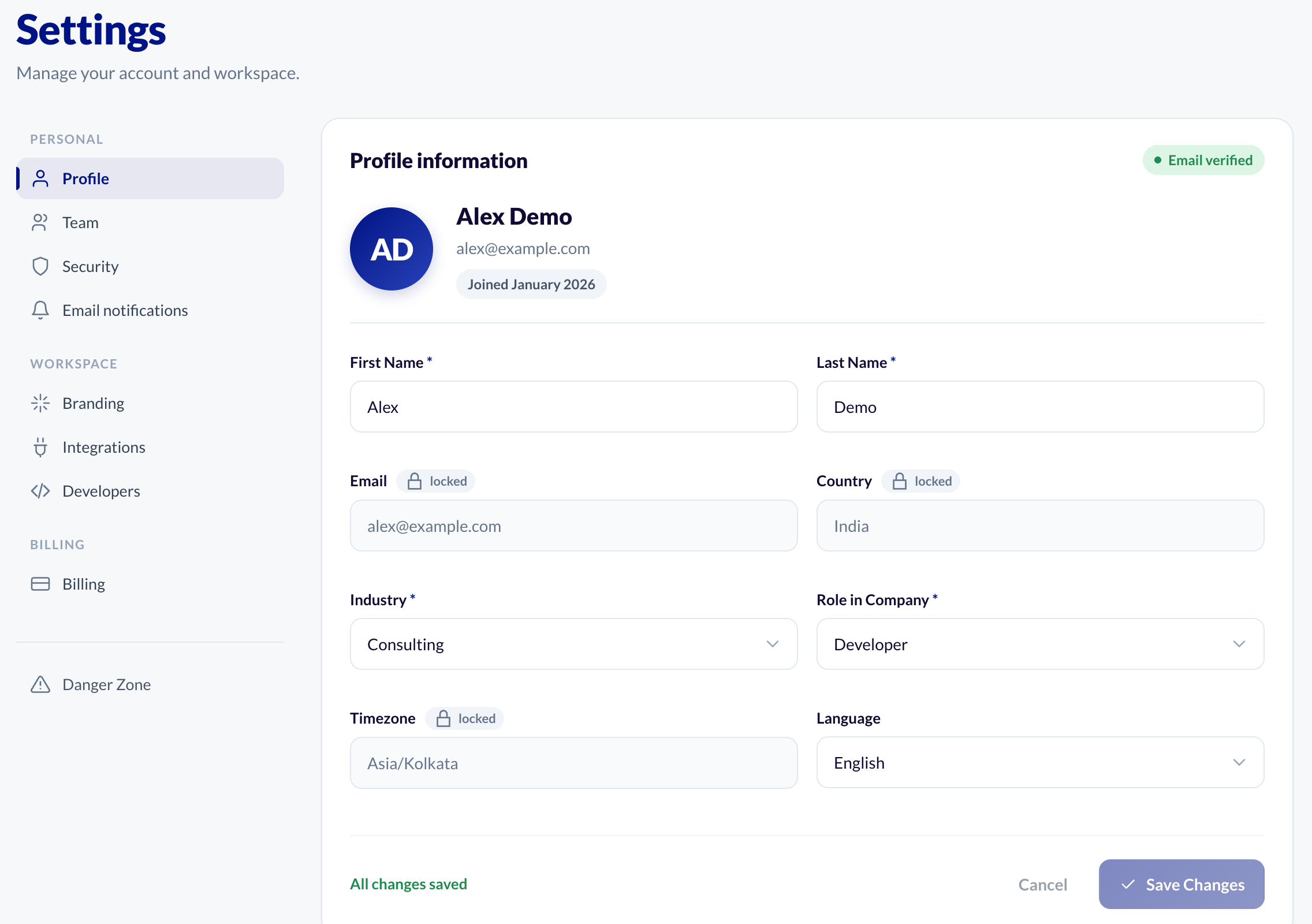Navigate to Email notifications settings
Image resolution: width=1312 pixels, height=924 pixels.
[x=150, y=310]
